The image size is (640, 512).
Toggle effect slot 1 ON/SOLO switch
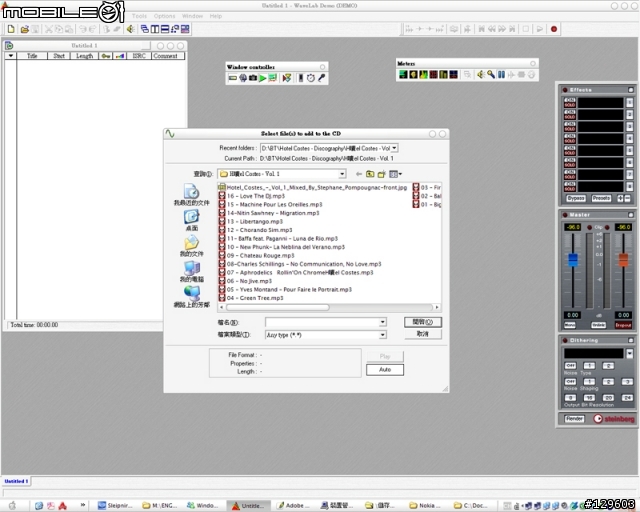[570, 102]
